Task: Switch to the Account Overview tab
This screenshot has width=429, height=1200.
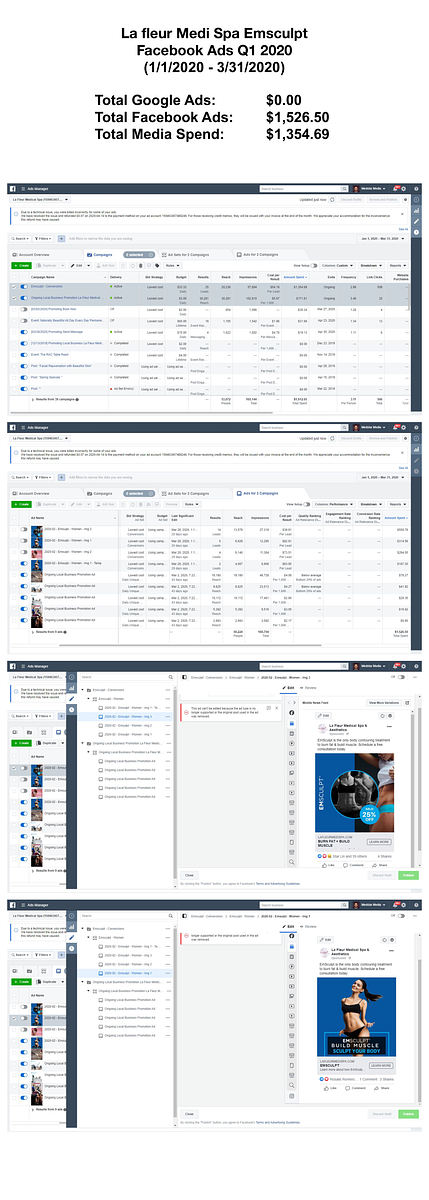Action: [x=35, y=254]
